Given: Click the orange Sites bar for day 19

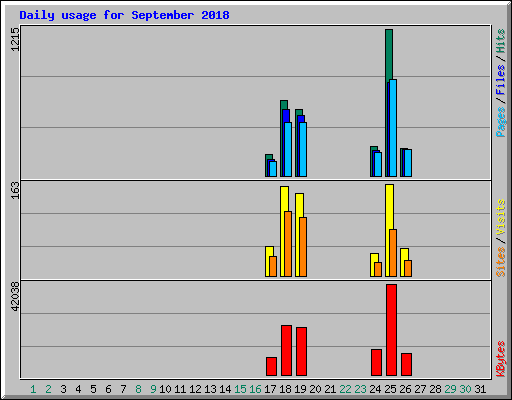Looking at the screenshot, I should tap(303, 247).
